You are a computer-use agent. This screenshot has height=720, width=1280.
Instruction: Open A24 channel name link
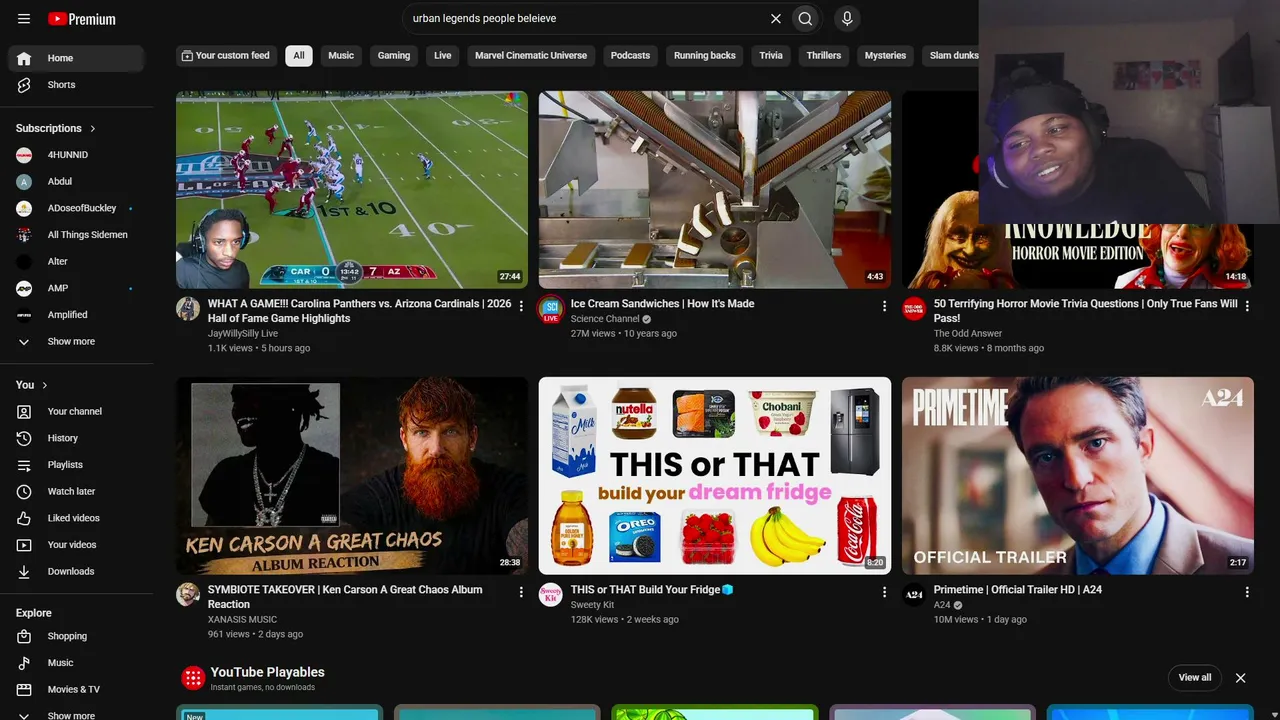[942, 605]
